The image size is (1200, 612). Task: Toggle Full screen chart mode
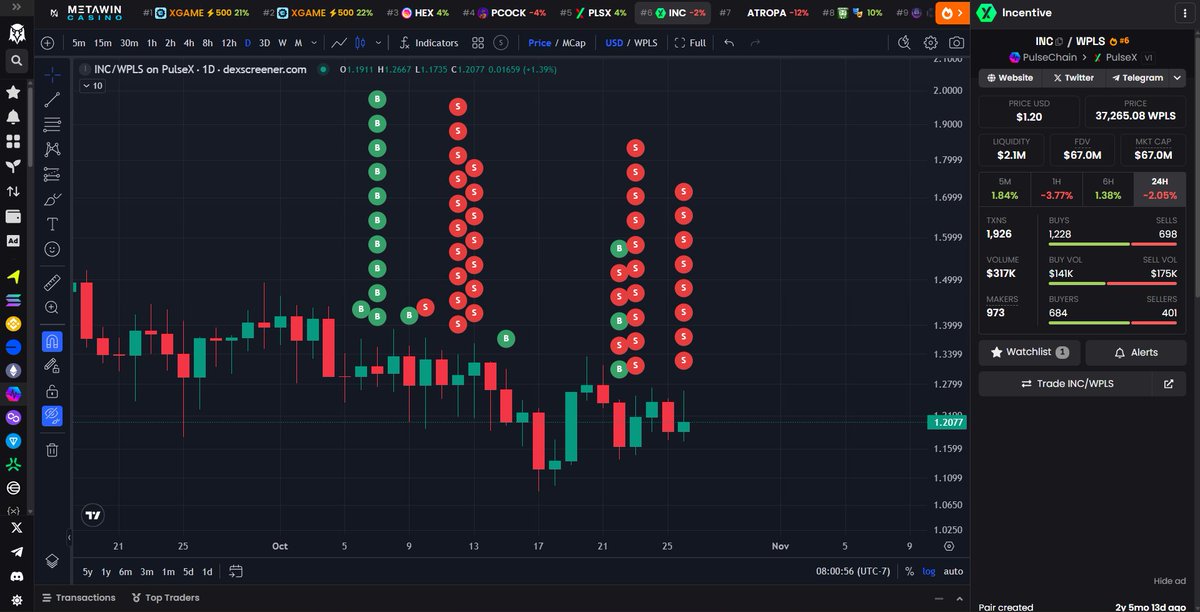[690, 43]
